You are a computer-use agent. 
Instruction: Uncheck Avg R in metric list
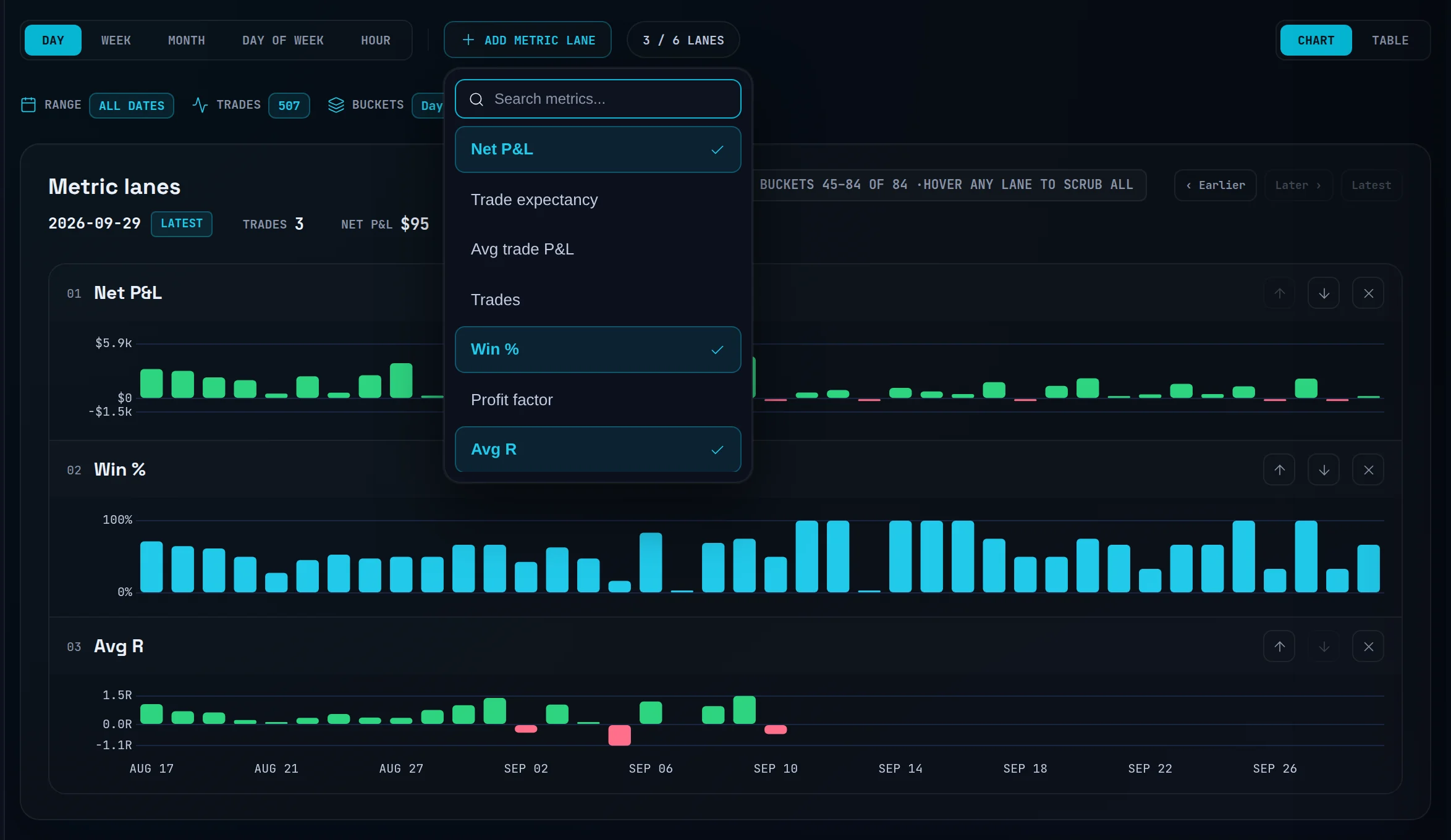[x=598, y=449]
